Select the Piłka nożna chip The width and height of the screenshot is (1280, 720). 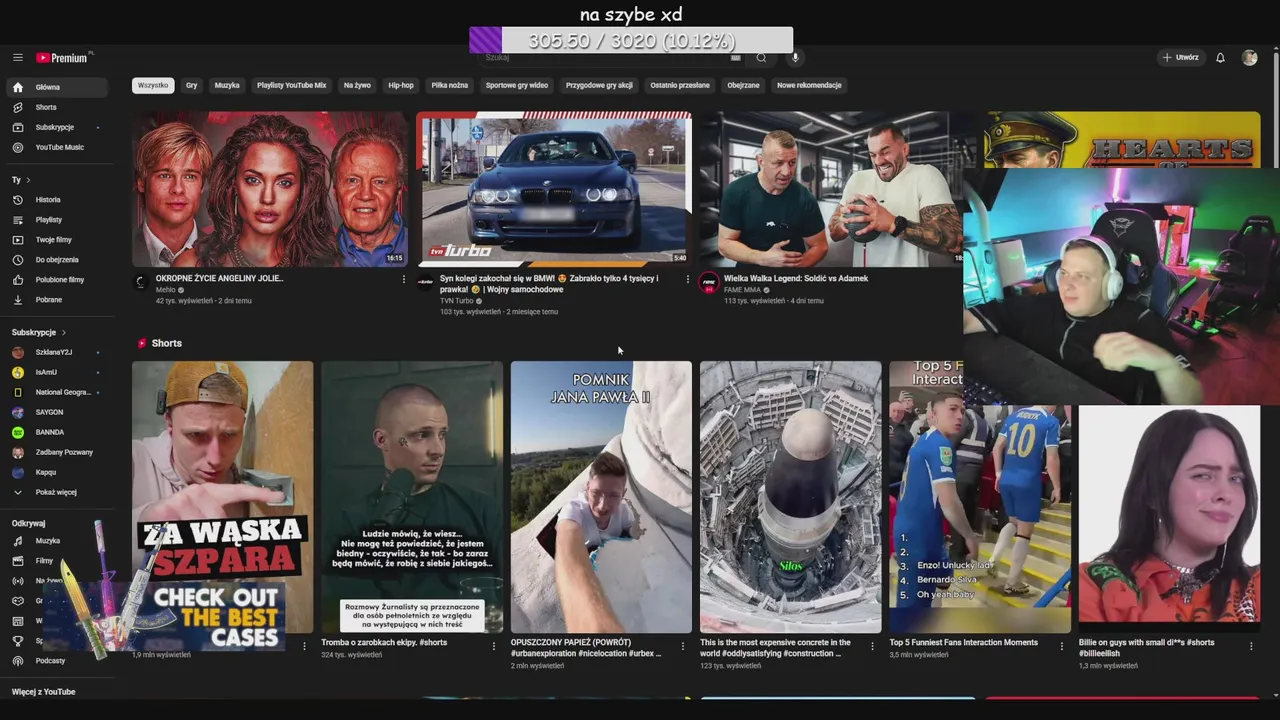450,85
